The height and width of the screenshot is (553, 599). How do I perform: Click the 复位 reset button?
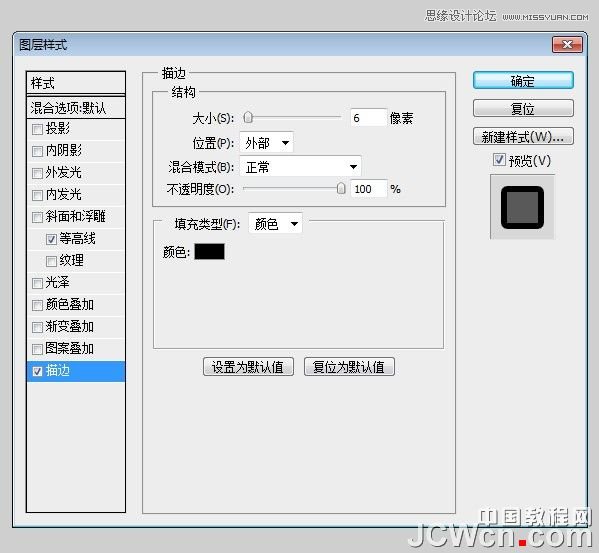[523, 108]
